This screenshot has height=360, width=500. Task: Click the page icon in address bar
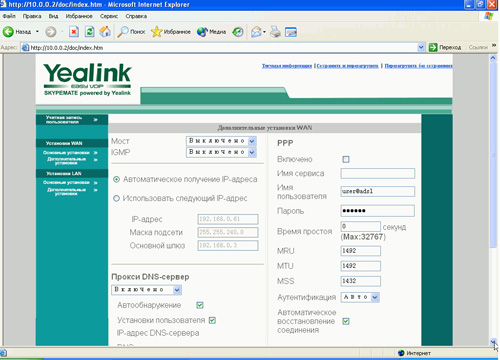25,48
